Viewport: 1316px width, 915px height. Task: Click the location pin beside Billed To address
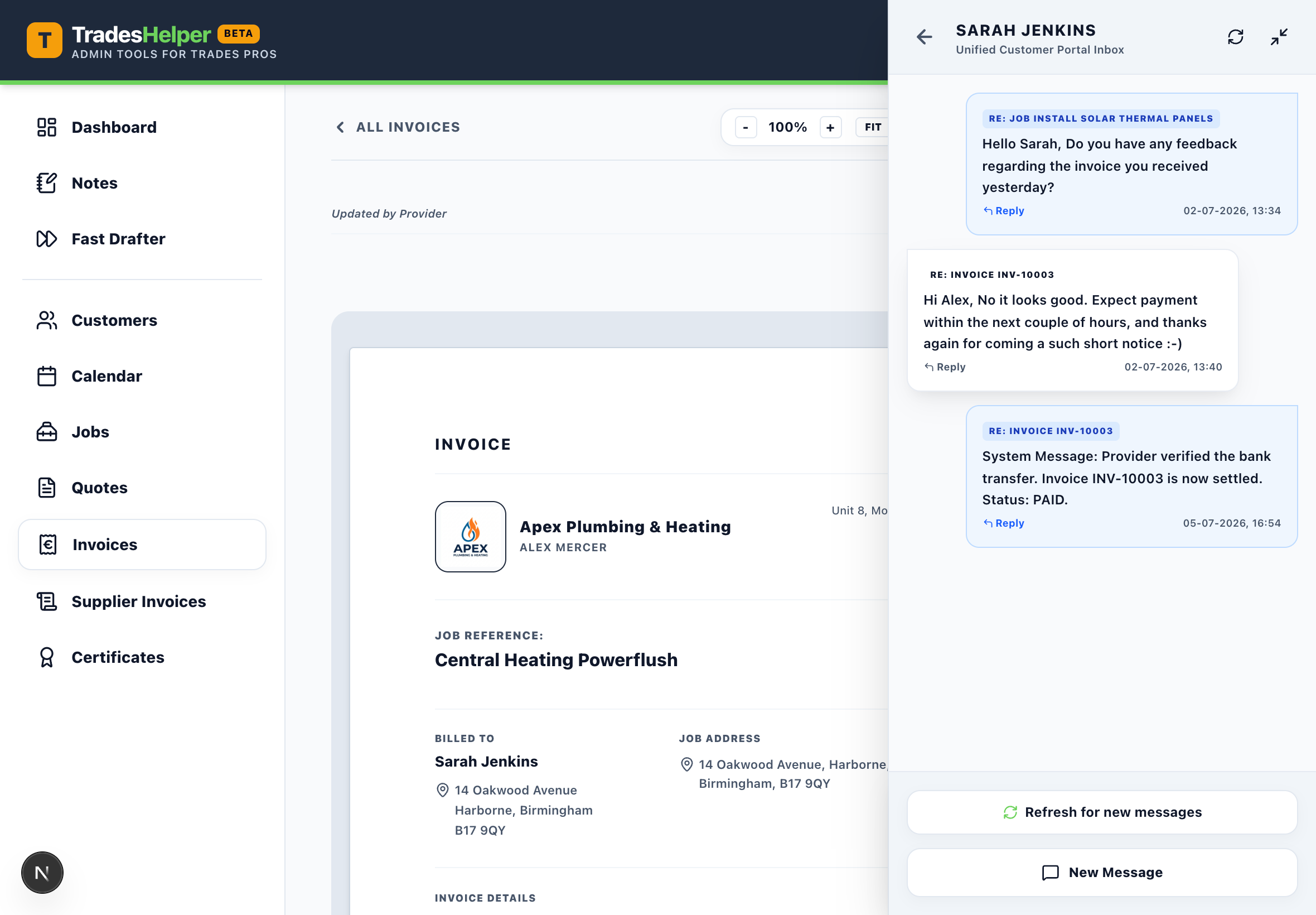pos(442,790)
